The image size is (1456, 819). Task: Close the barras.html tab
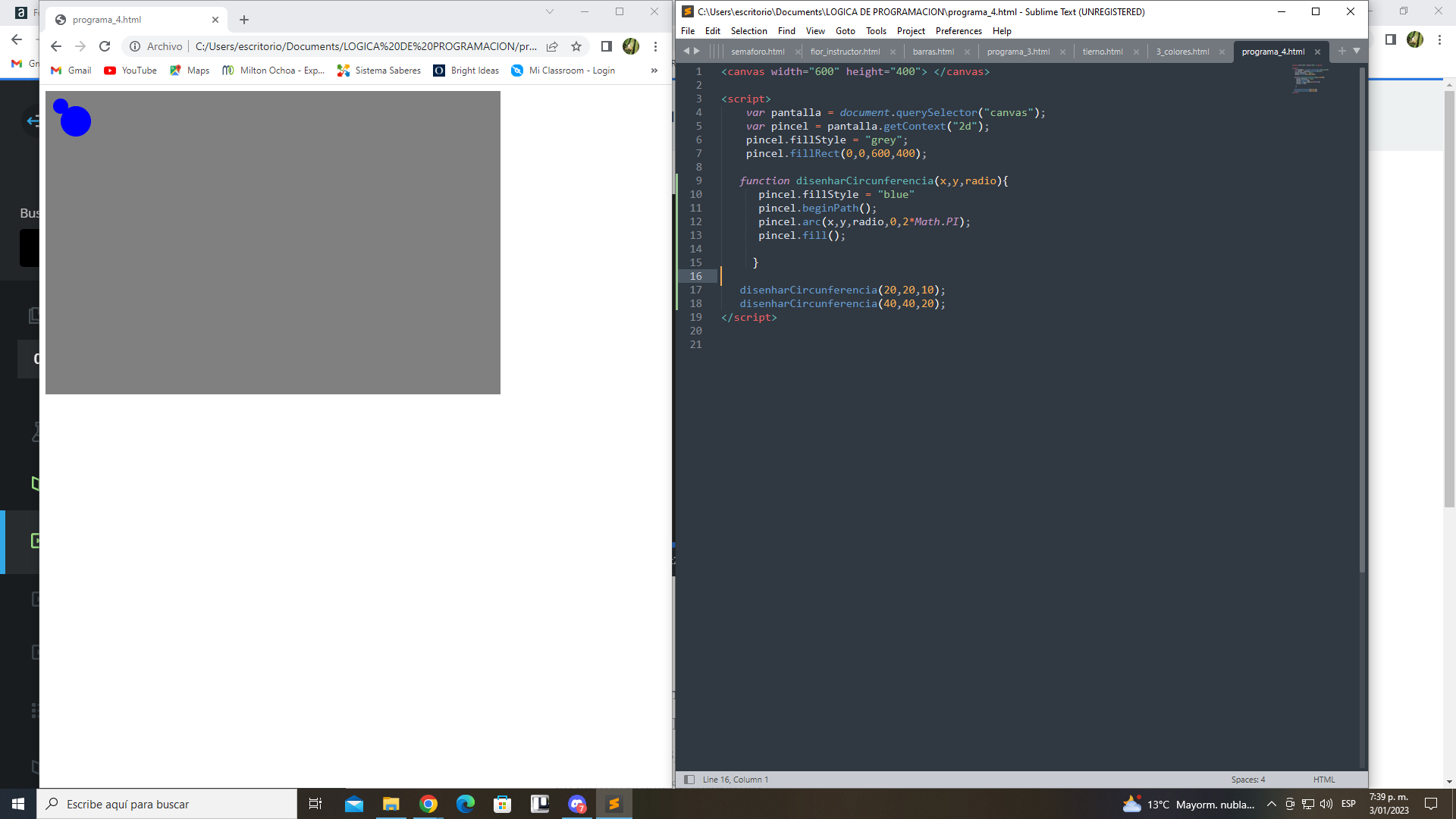point(967,52)
